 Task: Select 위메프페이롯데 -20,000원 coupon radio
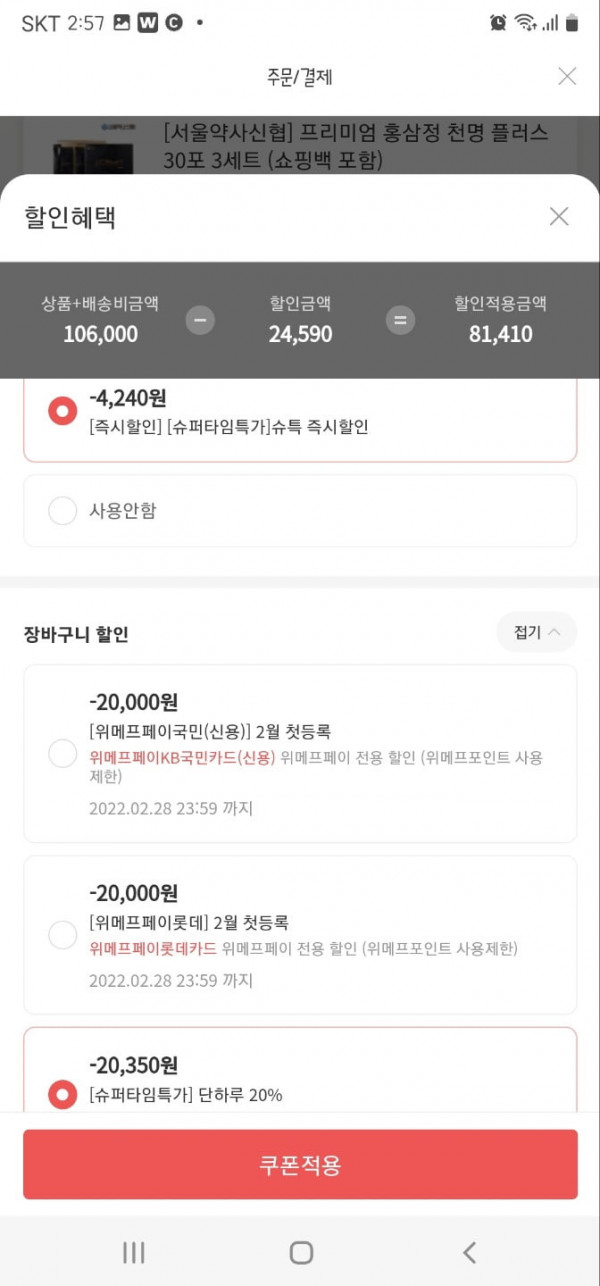[x=62, y=936]
